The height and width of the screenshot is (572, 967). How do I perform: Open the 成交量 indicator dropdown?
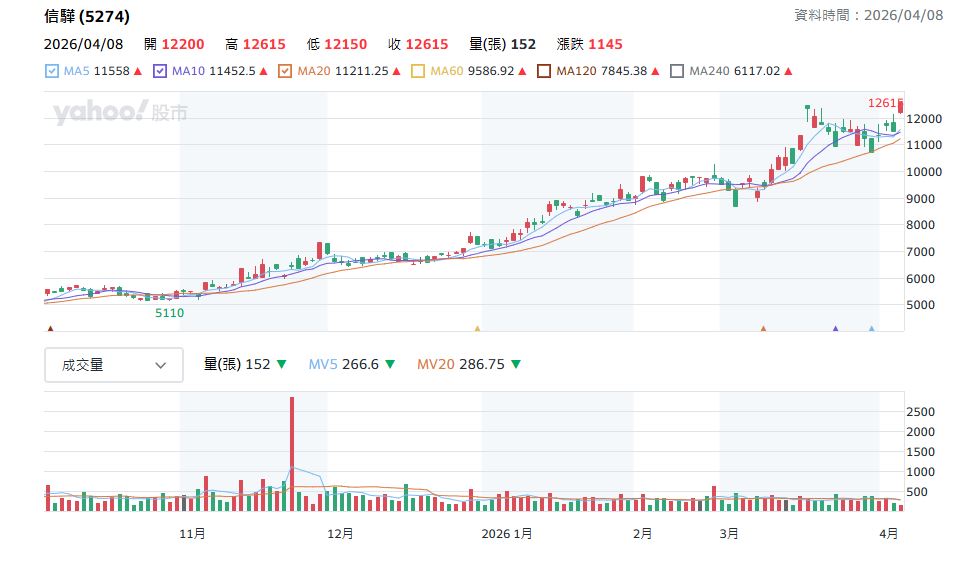click(114, 365)
